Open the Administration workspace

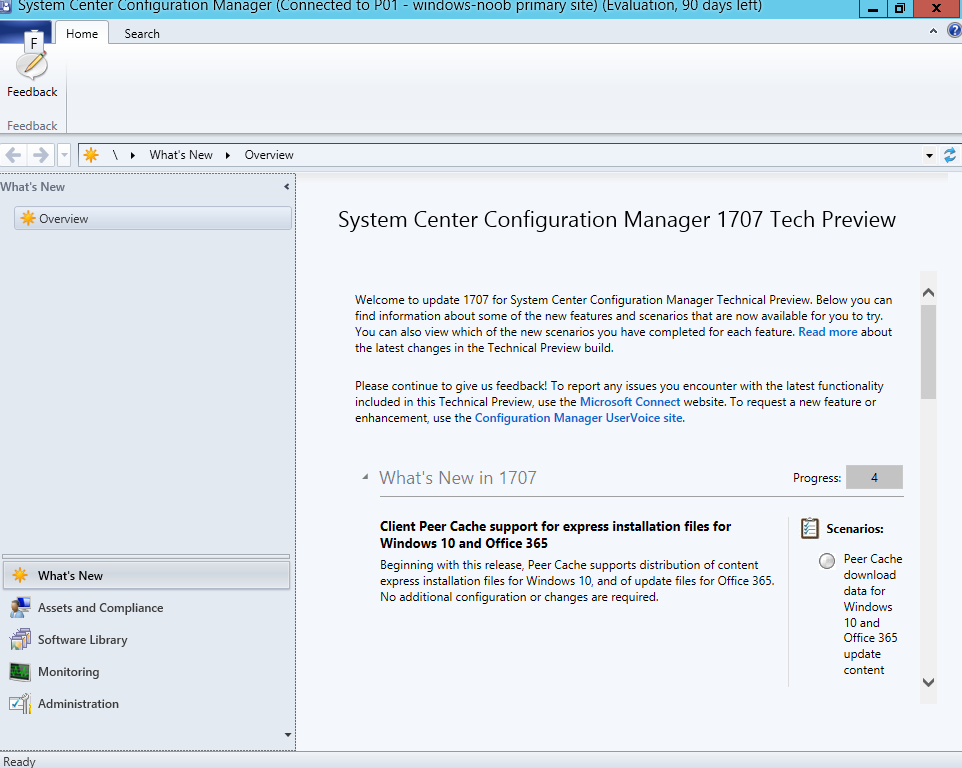(x=146, y=704)
